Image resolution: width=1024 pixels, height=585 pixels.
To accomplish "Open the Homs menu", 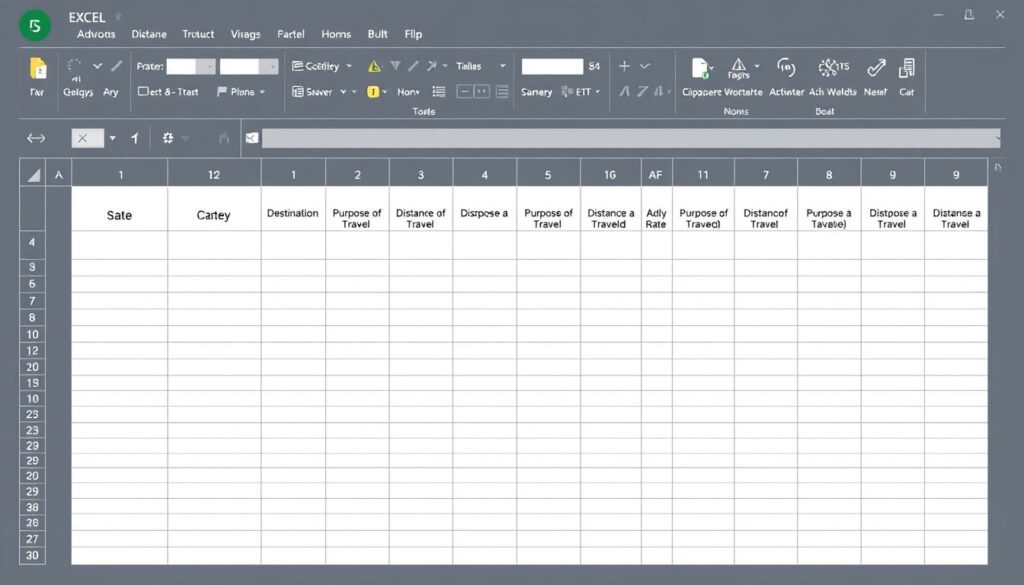I will pos(336,34).
